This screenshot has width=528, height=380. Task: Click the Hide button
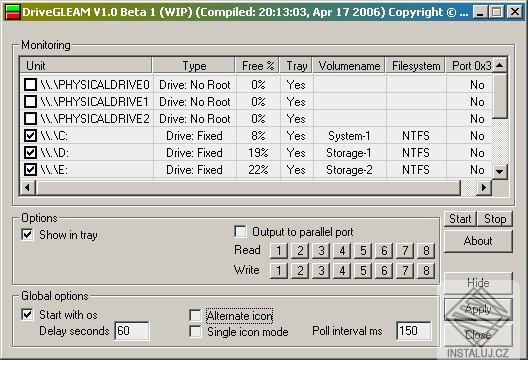point(478,283)
